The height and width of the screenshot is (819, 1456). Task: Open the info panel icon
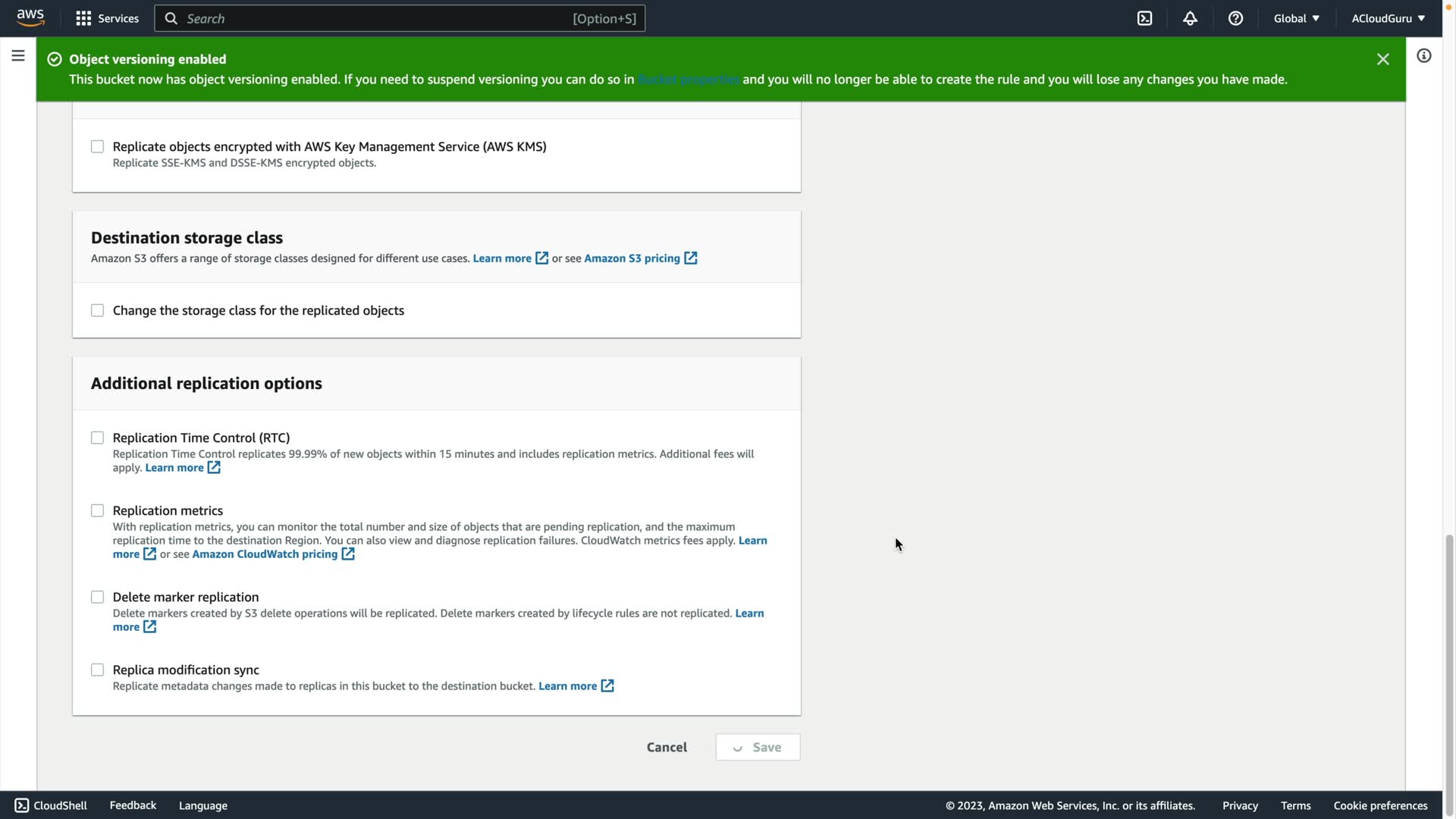click(x=1423, y=55)
